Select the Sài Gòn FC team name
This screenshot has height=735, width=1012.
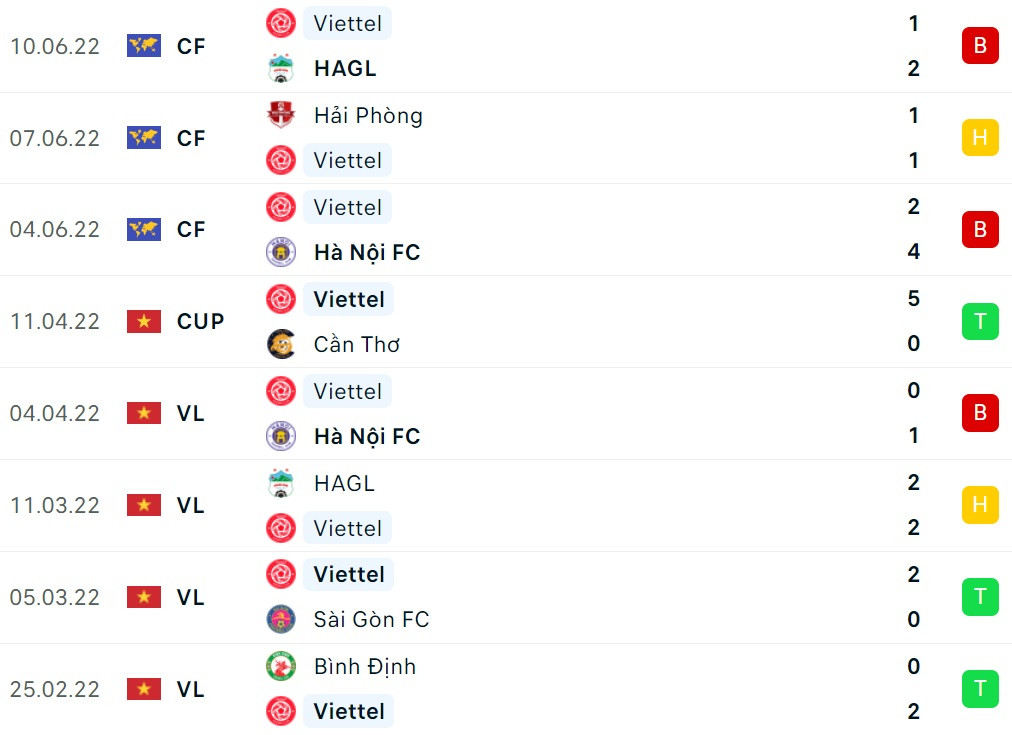[371, 619]
